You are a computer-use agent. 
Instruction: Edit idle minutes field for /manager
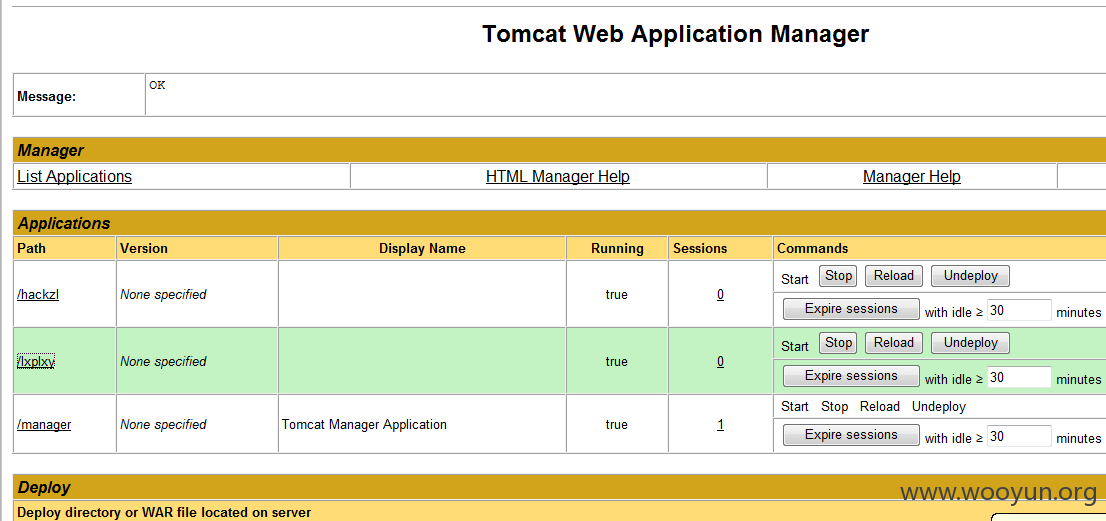click(1019, 436)
